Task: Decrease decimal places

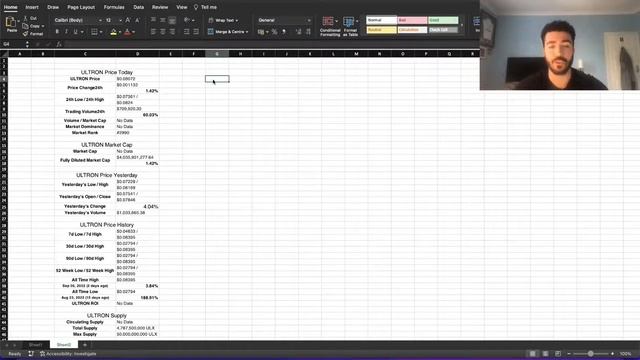Action: point(308,32)
